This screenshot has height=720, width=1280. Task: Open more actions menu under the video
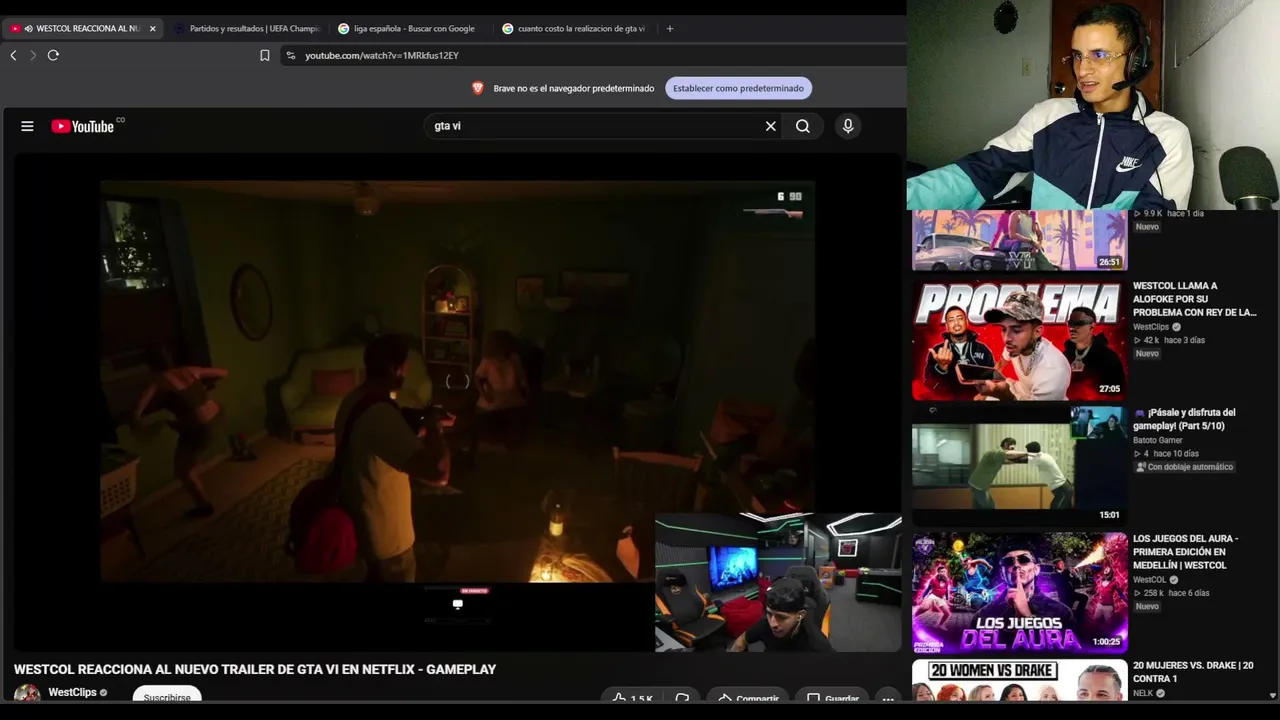click(x=887, y=698)
